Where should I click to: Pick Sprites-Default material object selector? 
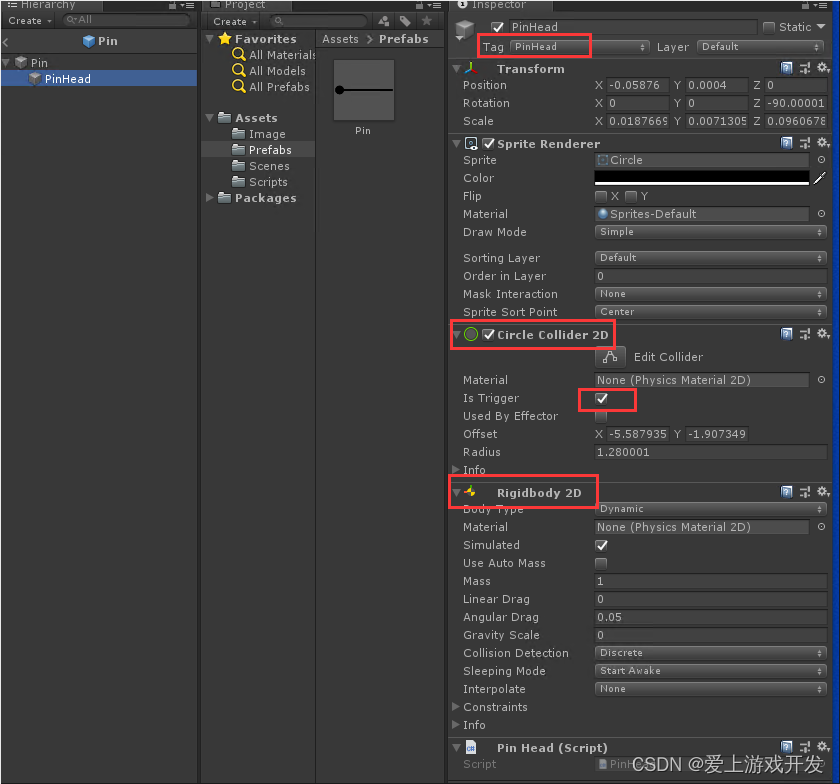821,214
